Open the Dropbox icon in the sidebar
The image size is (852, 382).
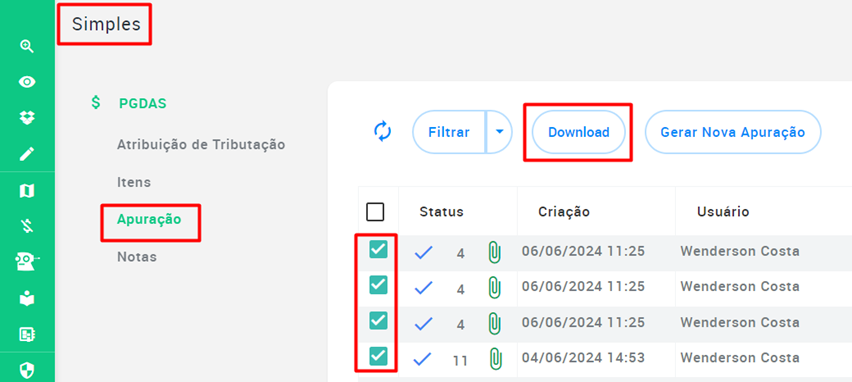(x=27, y=118)
